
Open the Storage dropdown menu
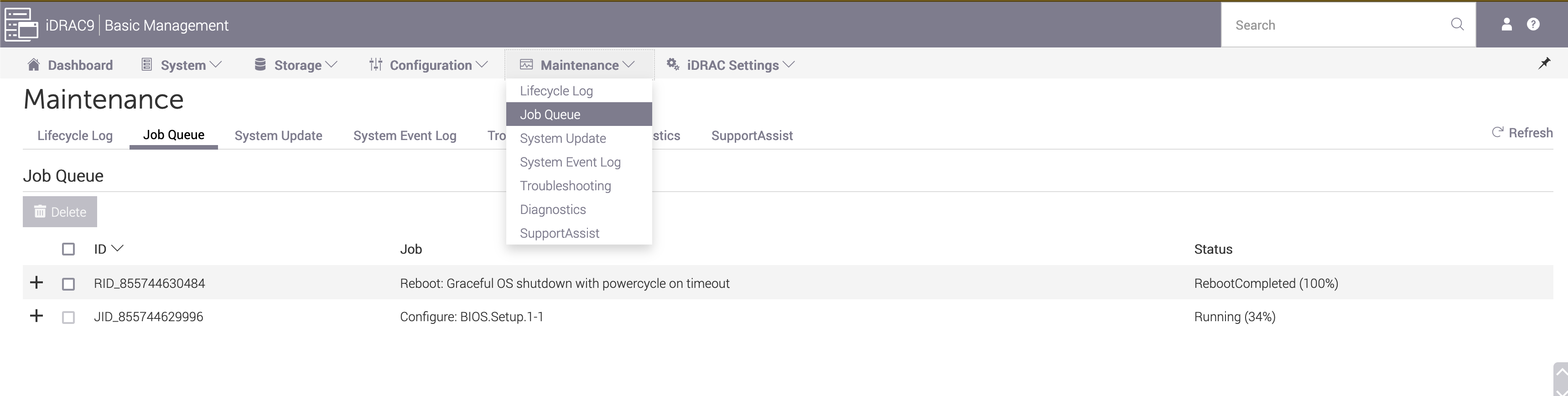(x=296, y=65)
